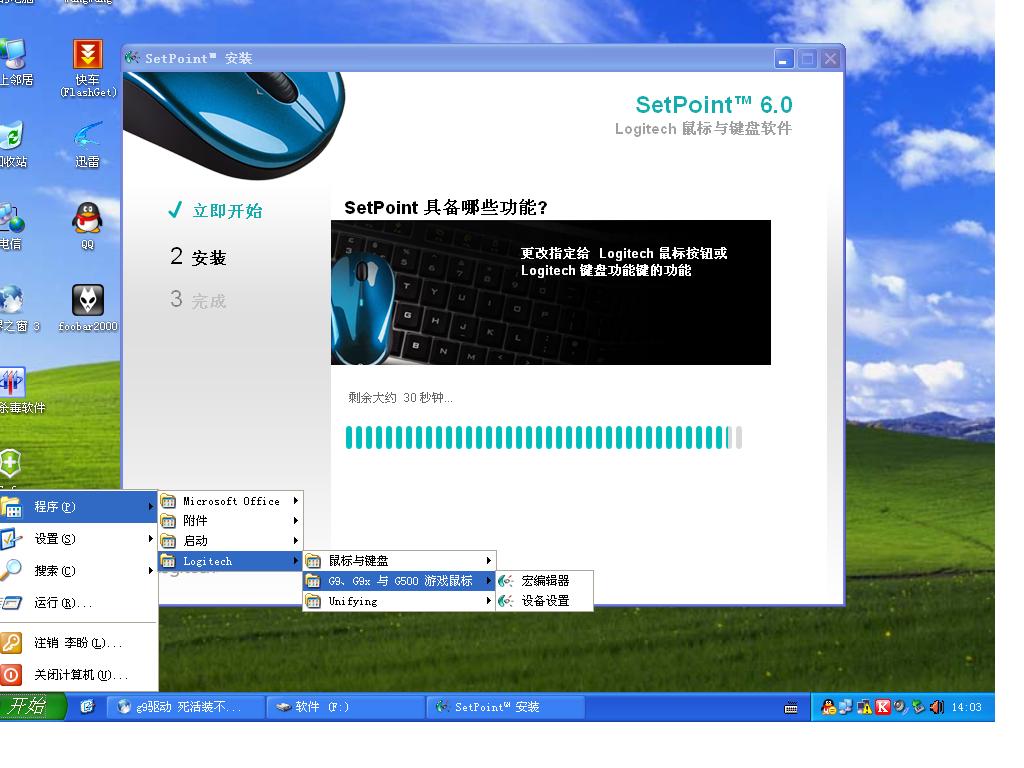Select 运行(R)... Run in start menu

[x=78, y=603]
